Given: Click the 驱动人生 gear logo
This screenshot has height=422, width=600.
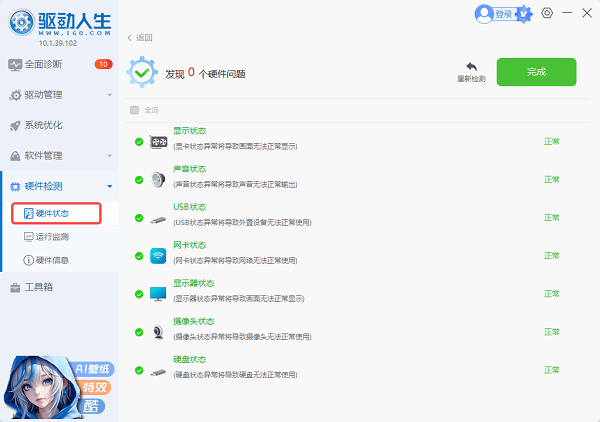Looking at the screenshot, I should click(22, 22).
